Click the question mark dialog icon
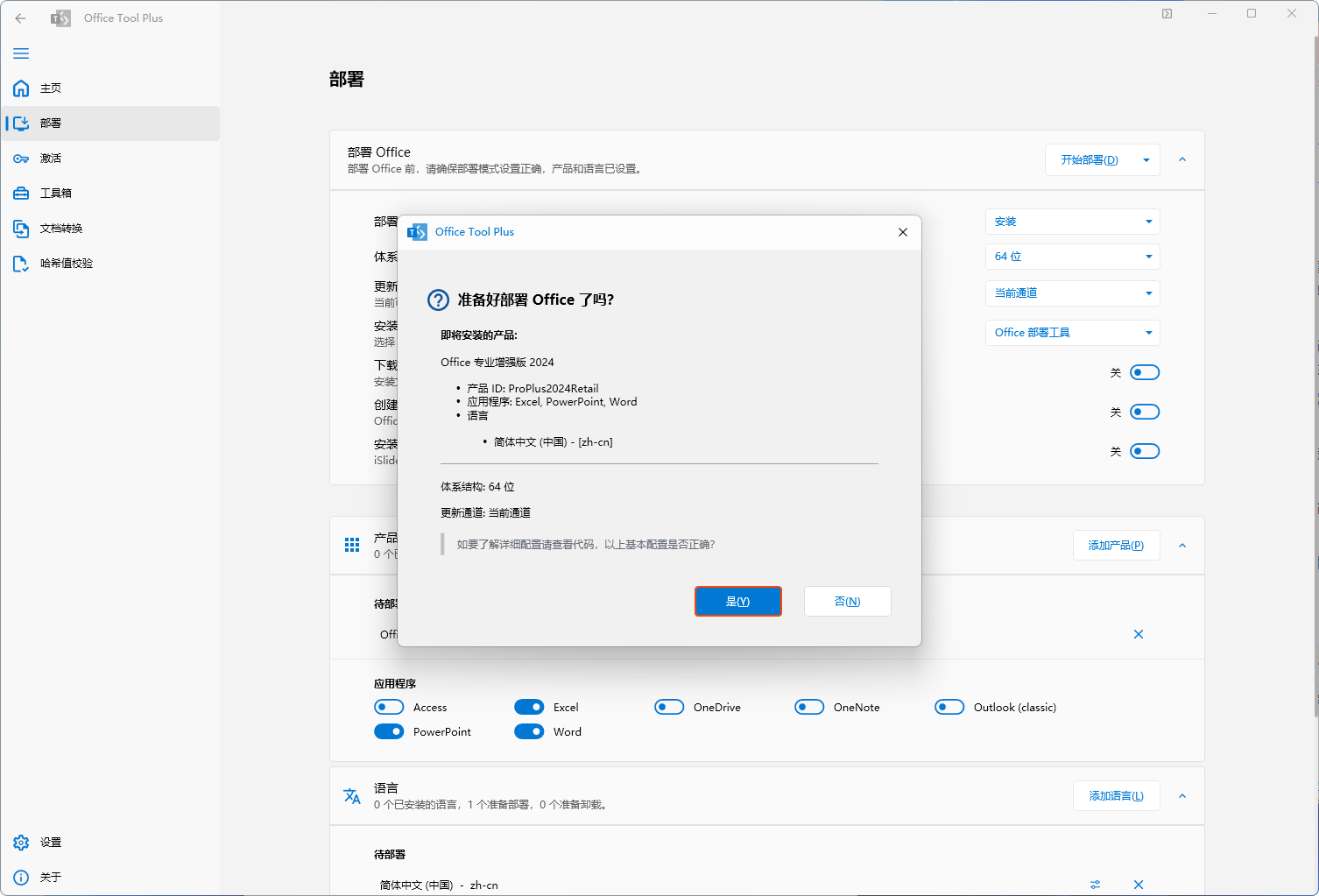Viewport: 1319px width, 896px height. tap(438, 300)
